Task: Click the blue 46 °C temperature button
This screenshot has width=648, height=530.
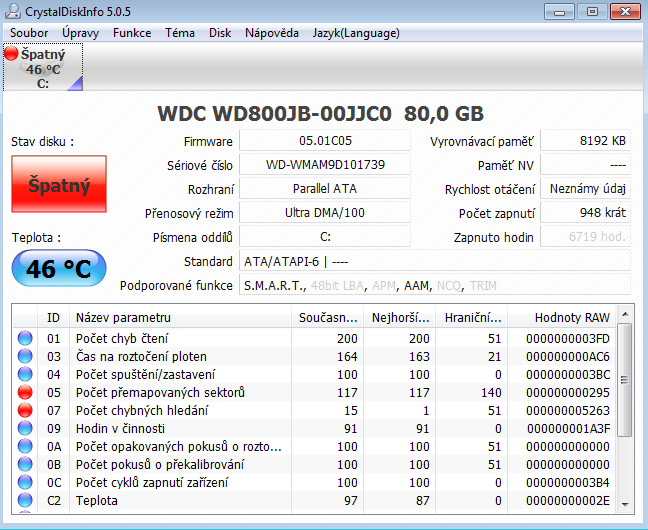Action: (x=59, y=268)
